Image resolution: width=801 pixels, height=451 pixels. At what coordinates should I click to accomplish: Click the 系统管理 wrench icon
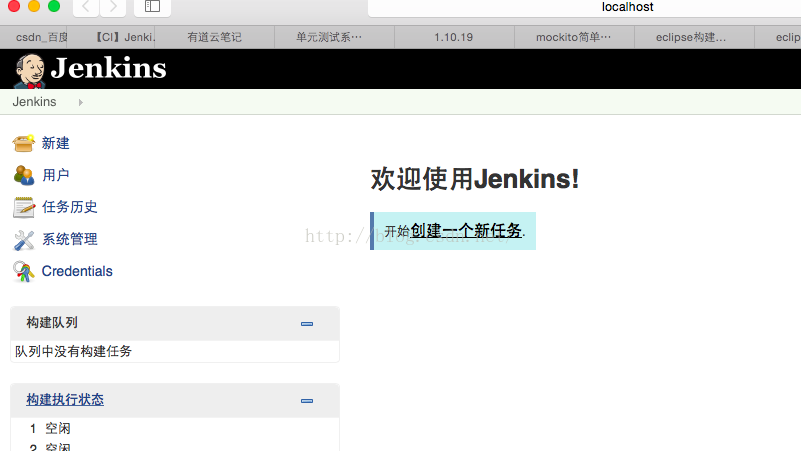coord(23,240)
